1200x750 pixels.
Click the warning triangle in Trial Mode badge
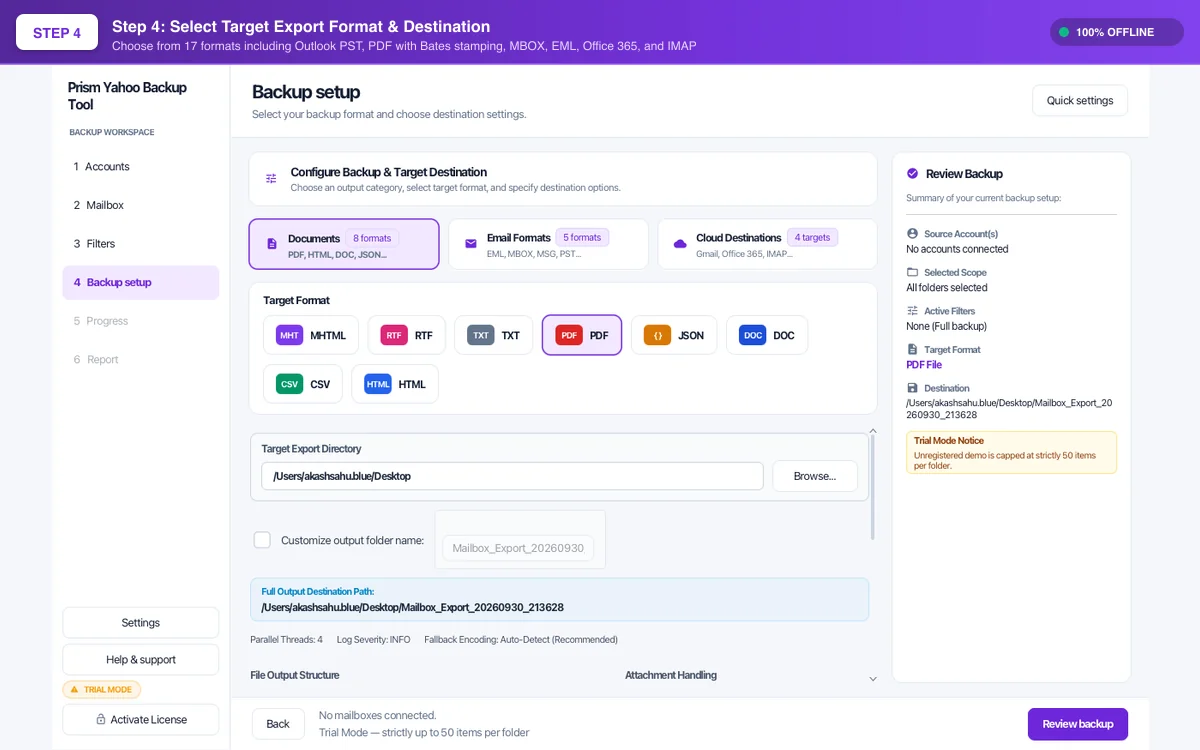click(74, 689)
